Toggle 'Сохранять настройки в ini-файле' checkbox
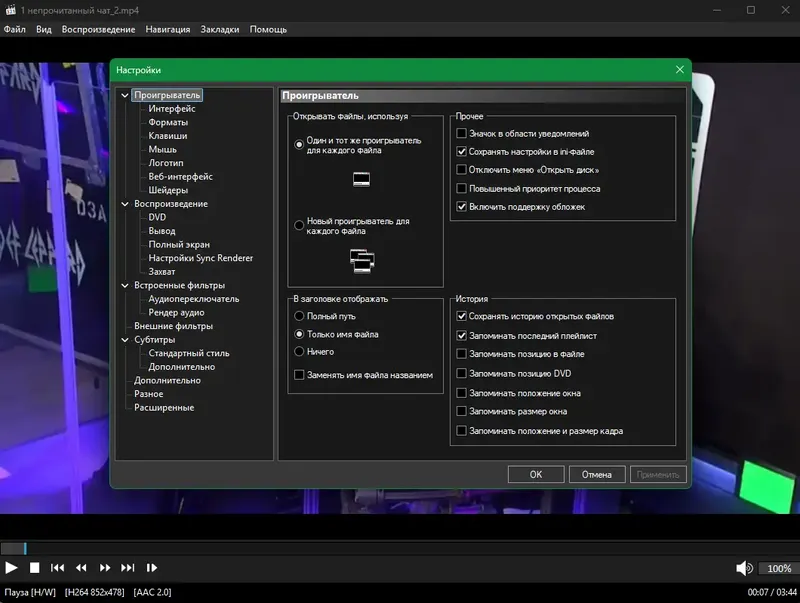The height and width of the screenshot is (603, 800). 461,152
